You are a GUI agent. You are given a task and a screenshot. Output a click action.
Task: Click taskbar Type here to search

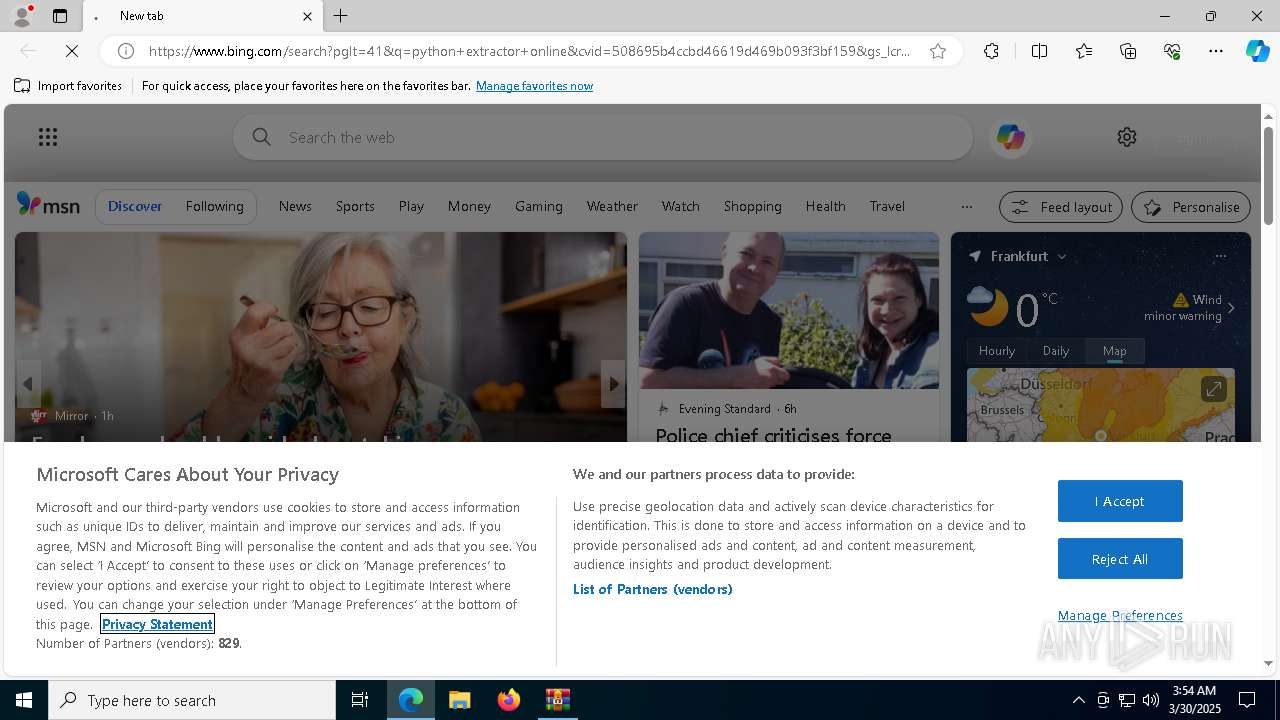point(192,700)
